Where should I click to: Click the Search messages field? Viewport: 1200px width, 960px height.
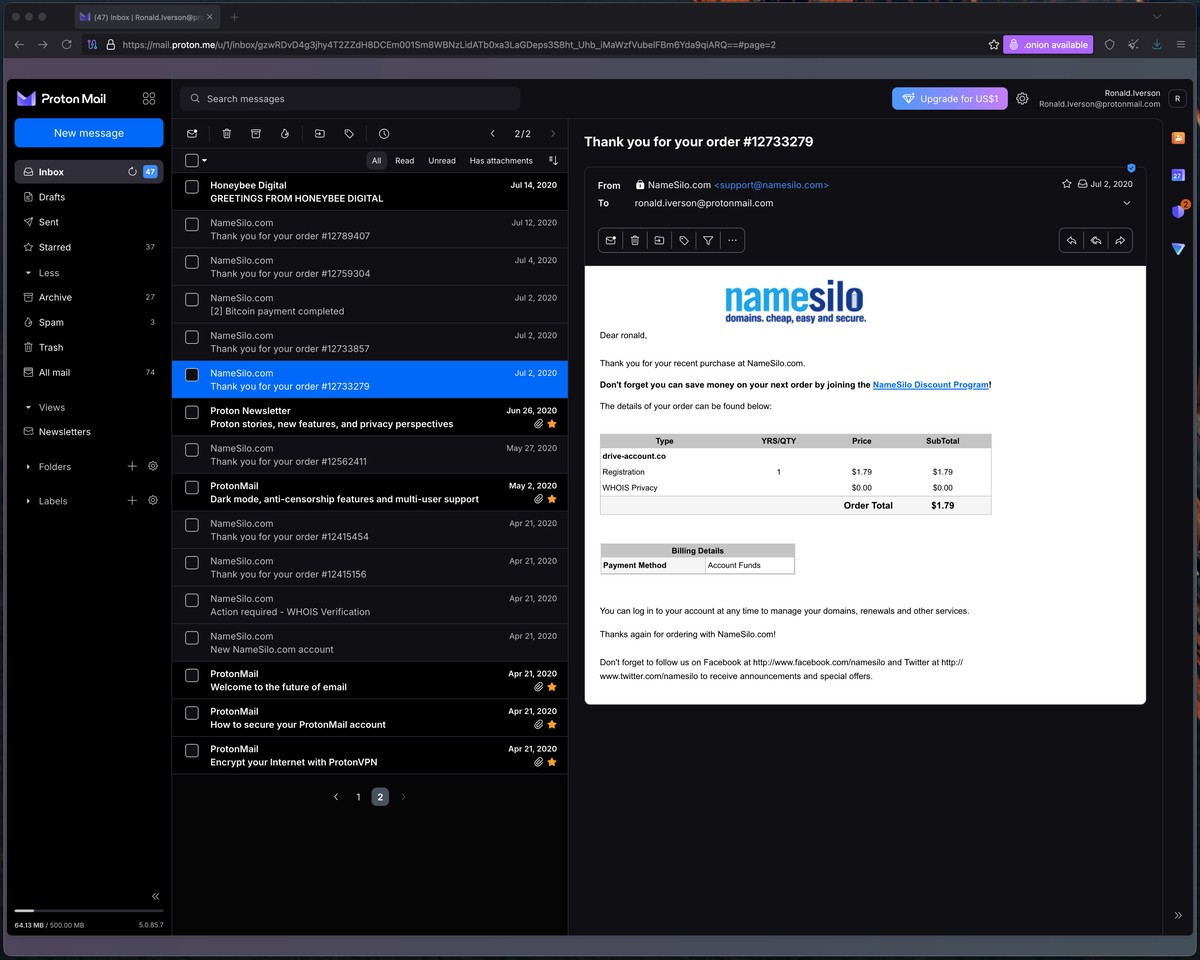pyautogui.click(x=350, y=99)
